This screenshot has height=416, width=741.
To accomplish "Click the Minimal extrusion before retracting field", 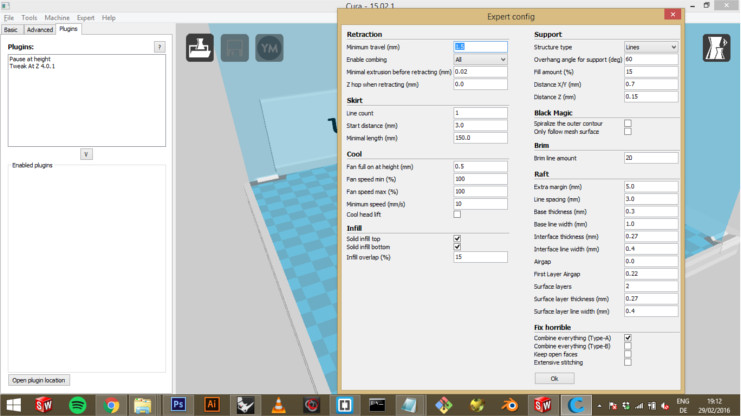I will tap(480, 72).
